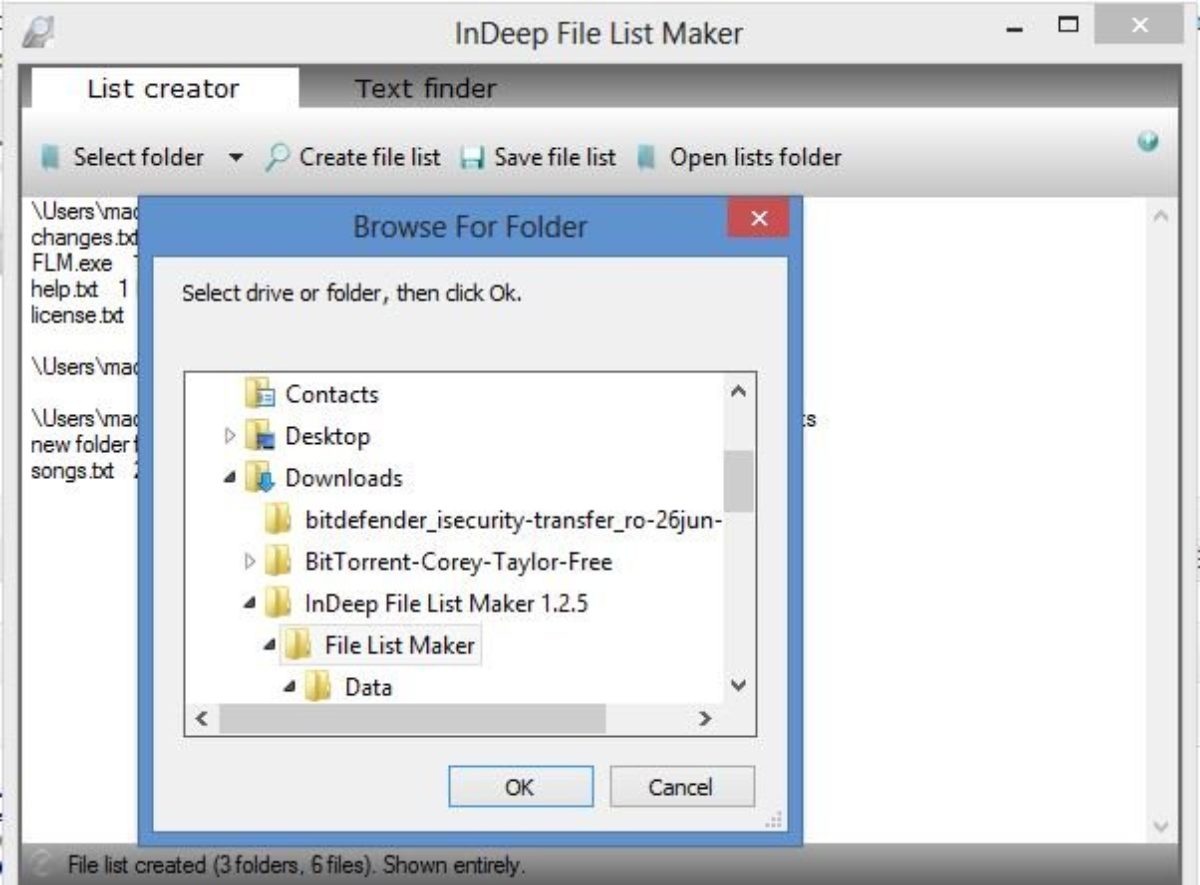Viewport: 1200px width, 885px height.
Task: Click Open lists folder in the toolbar
Action: click(x=755, y=157)
